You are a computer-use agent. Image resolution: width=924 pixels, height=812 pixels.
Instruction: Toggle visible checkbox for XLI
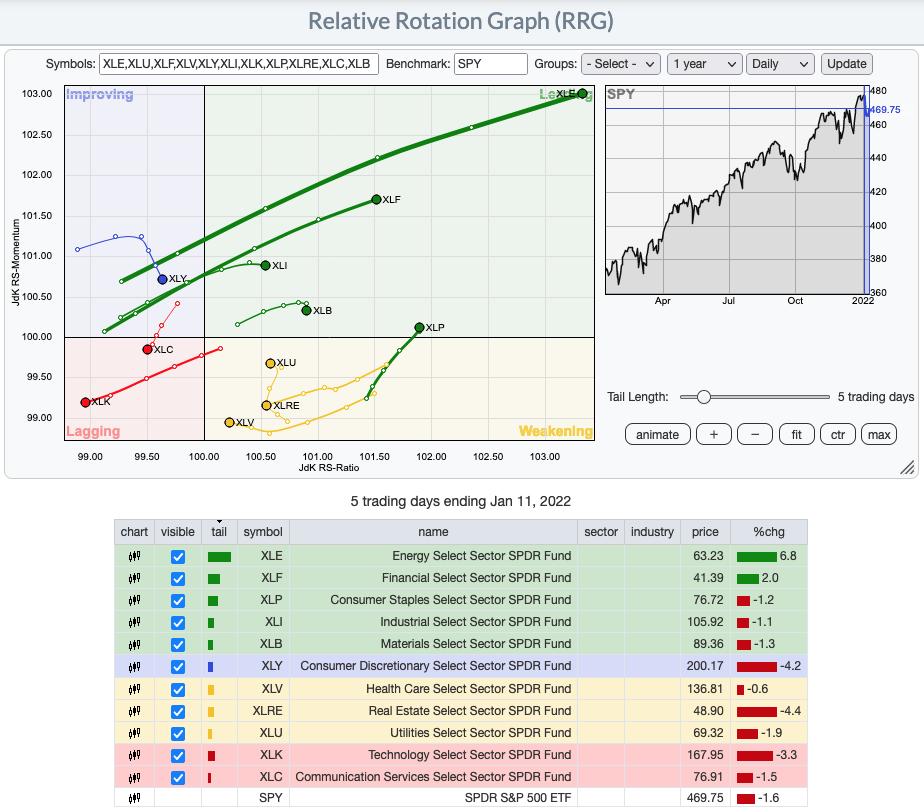click(177, 623)
